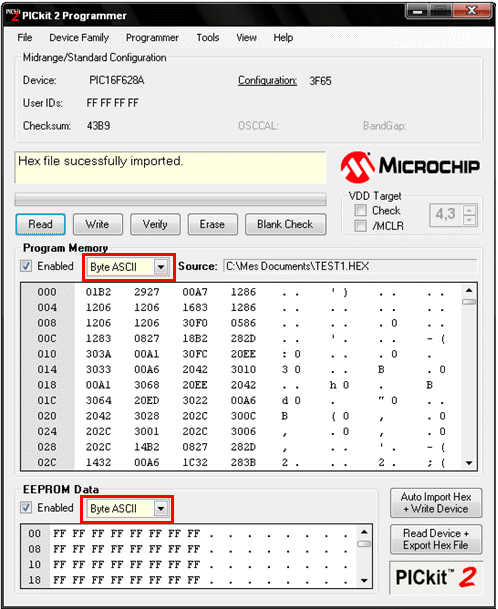The width and height of the screenshot is (498, 609).
Task: Click Program Memory scrollbar down arrow
Action: point(469,463)
